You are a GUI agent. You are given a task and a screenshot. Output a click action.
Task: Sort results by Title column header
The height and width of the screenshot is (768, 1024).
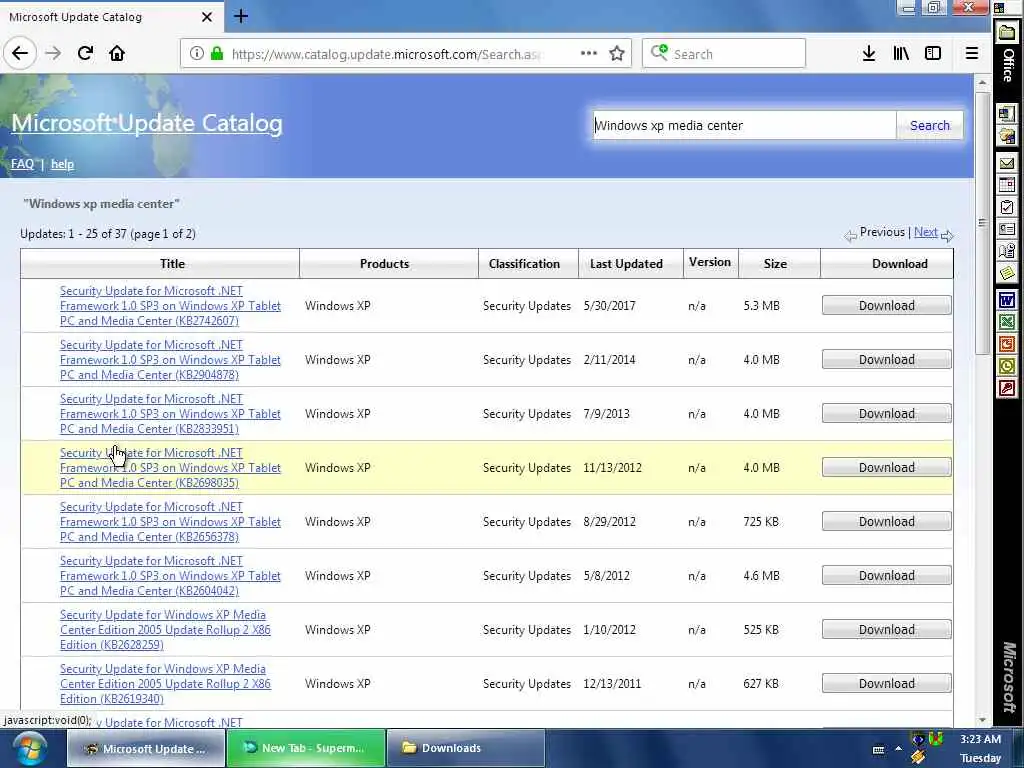[172, 264]
